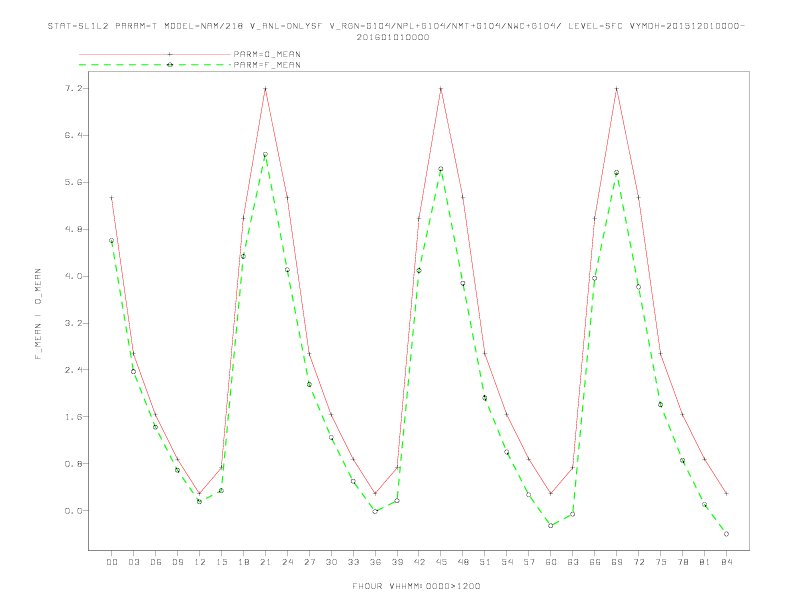Click the 21 forecast hour tick label
Screen dimensions: 792x612
[265, 562]
